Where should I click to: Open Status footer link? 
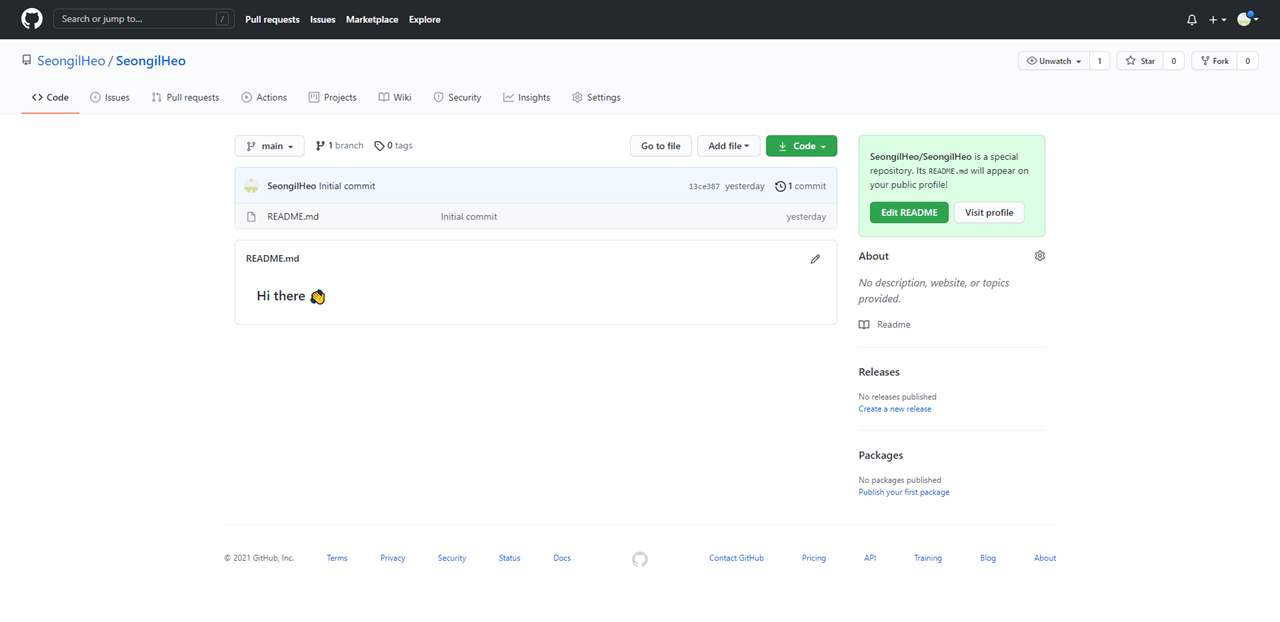point(510,558)
